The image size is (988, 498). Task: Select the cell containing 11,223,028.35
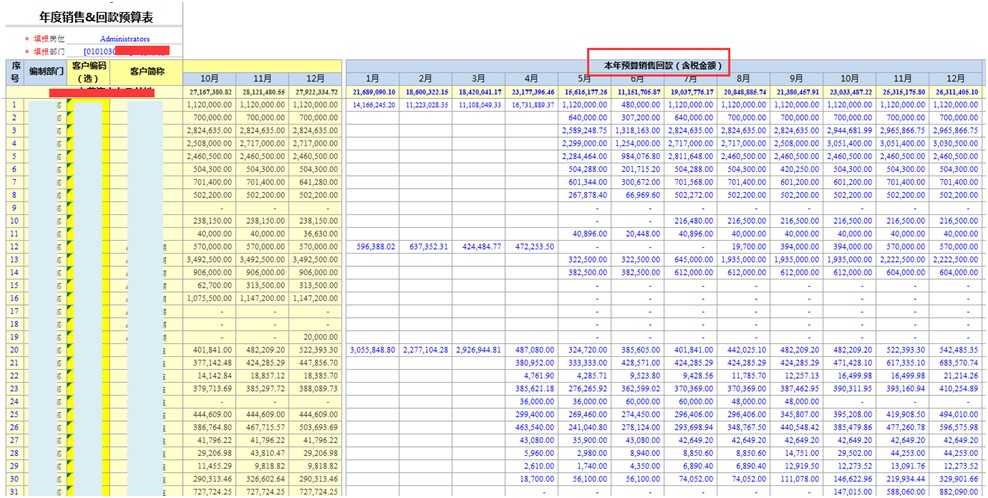425,105
